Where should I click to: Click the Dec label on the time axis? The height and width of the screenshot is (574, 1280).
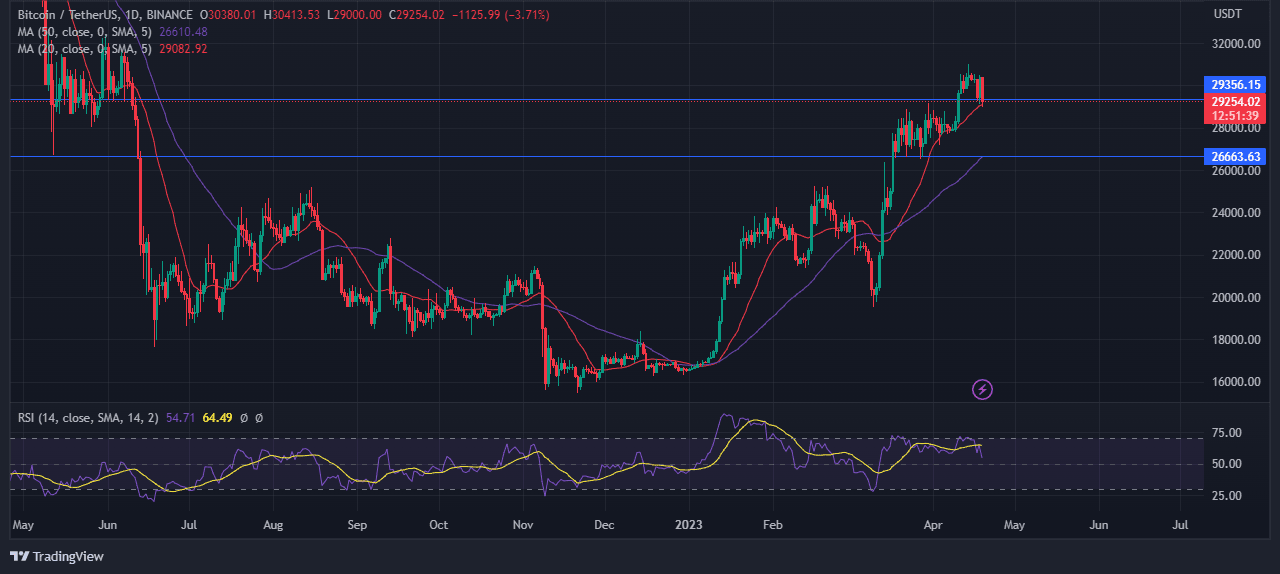(x=604, y=524)
